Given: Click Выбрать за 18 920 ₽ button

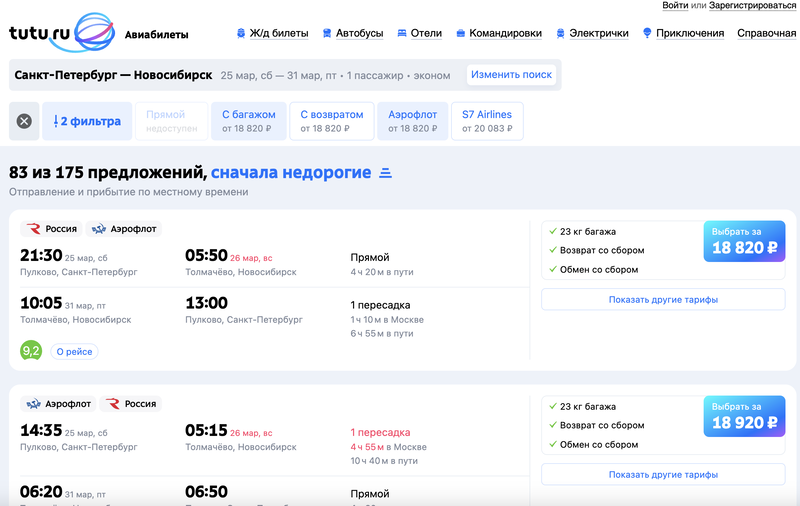Looking at the screenshot, I should tap(744, 416).
